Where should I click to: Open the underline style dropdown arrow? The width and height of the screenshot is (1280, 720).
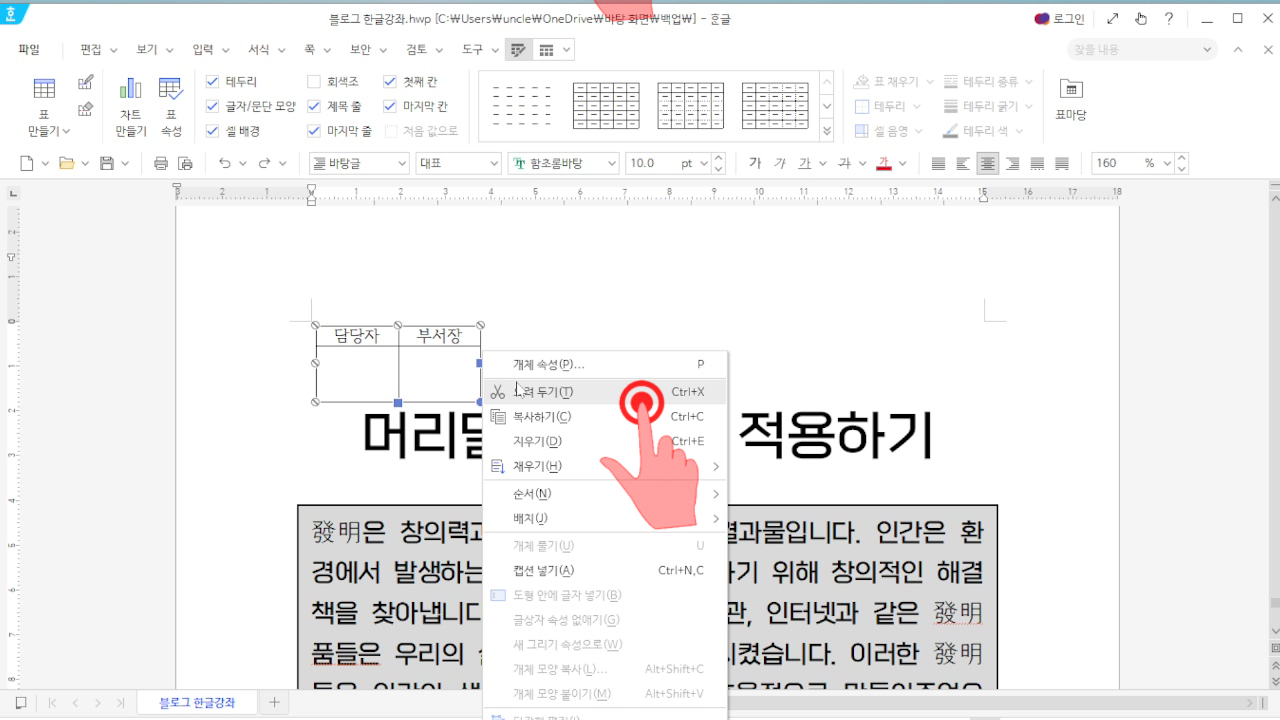[823, 163]
